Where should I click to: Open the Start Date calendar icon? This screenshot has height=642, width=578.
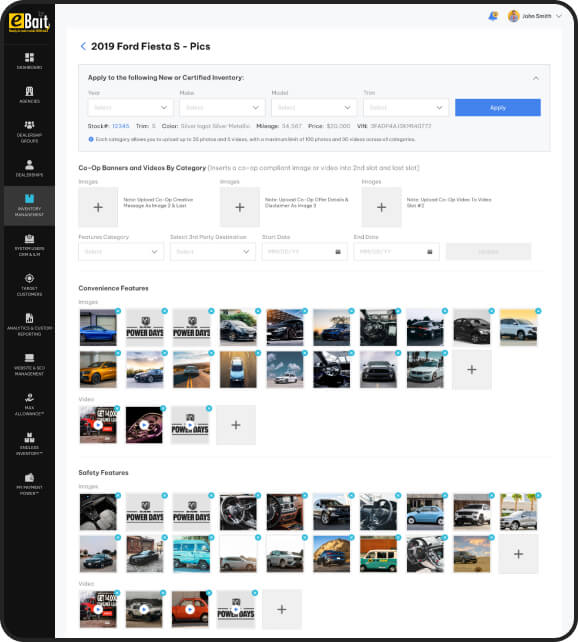[338, 251]
